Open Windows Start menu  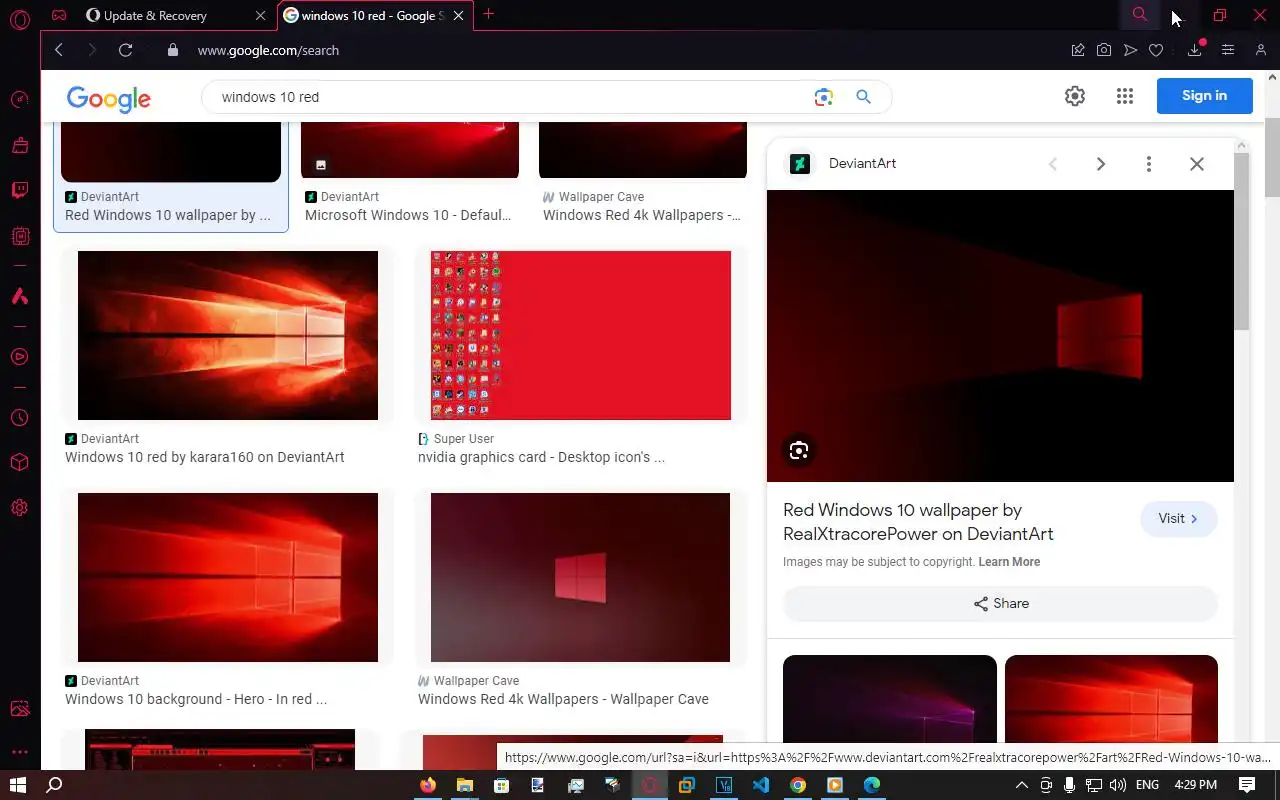[x=17, y=785]
